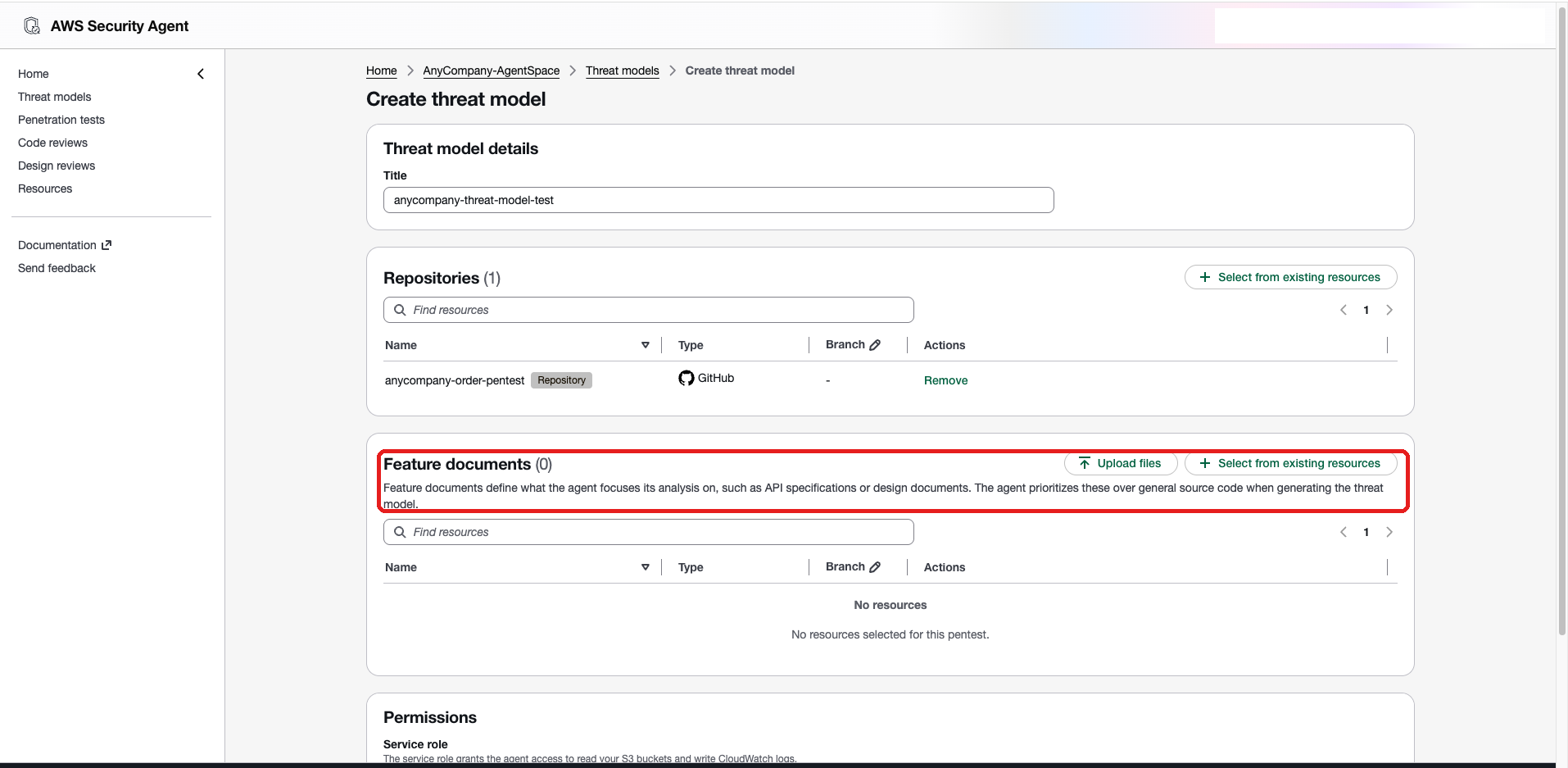Click Send feedback link

pos(57,268)
